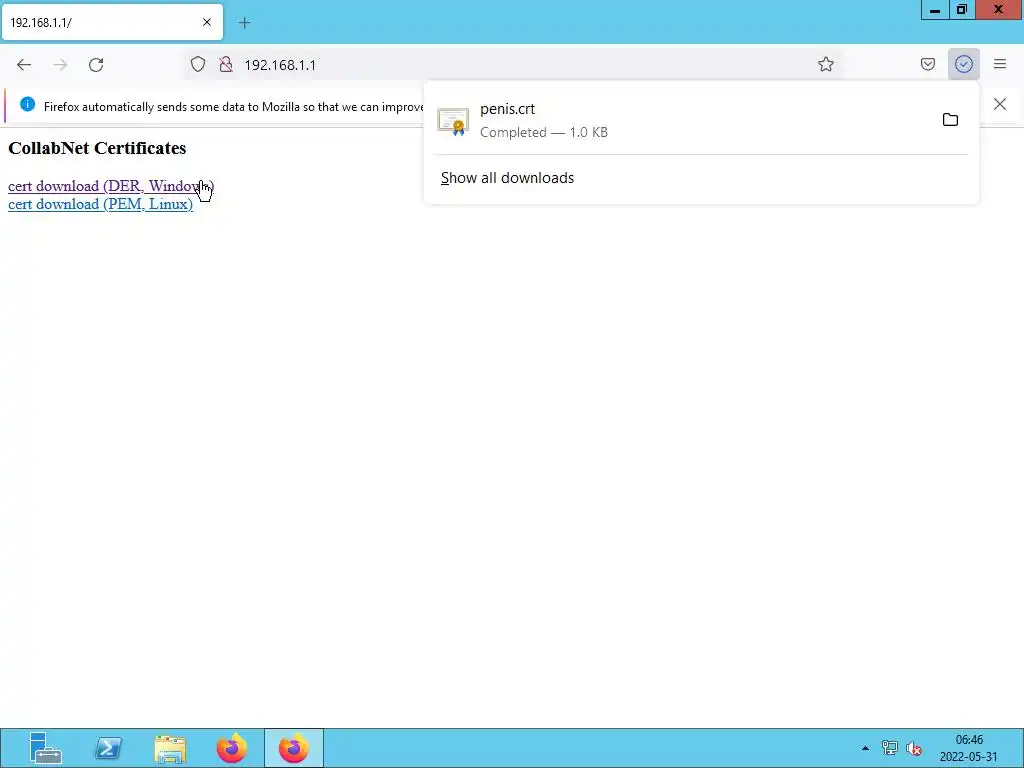The image size is (1024, 768).
Task: Switch to the first Firefox taskbar window
Action: point(232,748)
